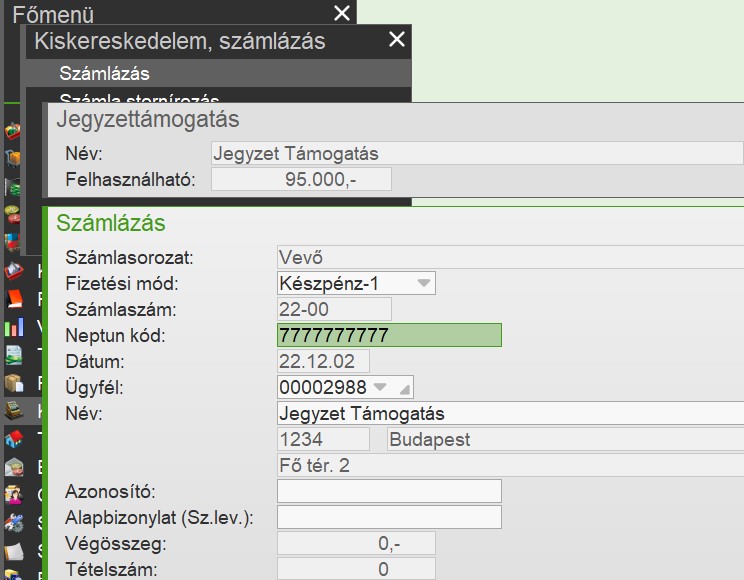This screenshot has height=580, width=744.
Task: Click the Ügyfél label
Action: pyautogui.click(x=94, y=388)
